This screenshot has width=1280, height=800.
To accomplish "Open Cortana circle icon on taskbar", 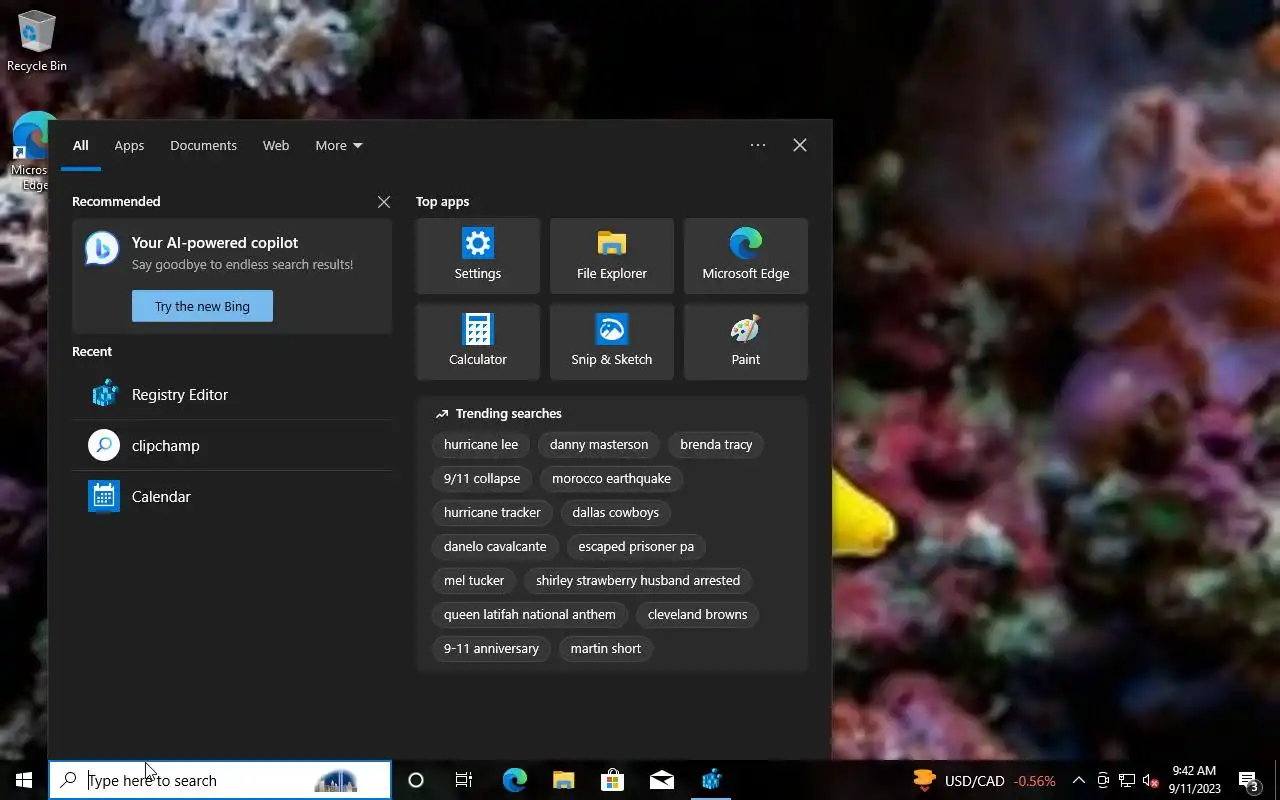I will (416, 780).
